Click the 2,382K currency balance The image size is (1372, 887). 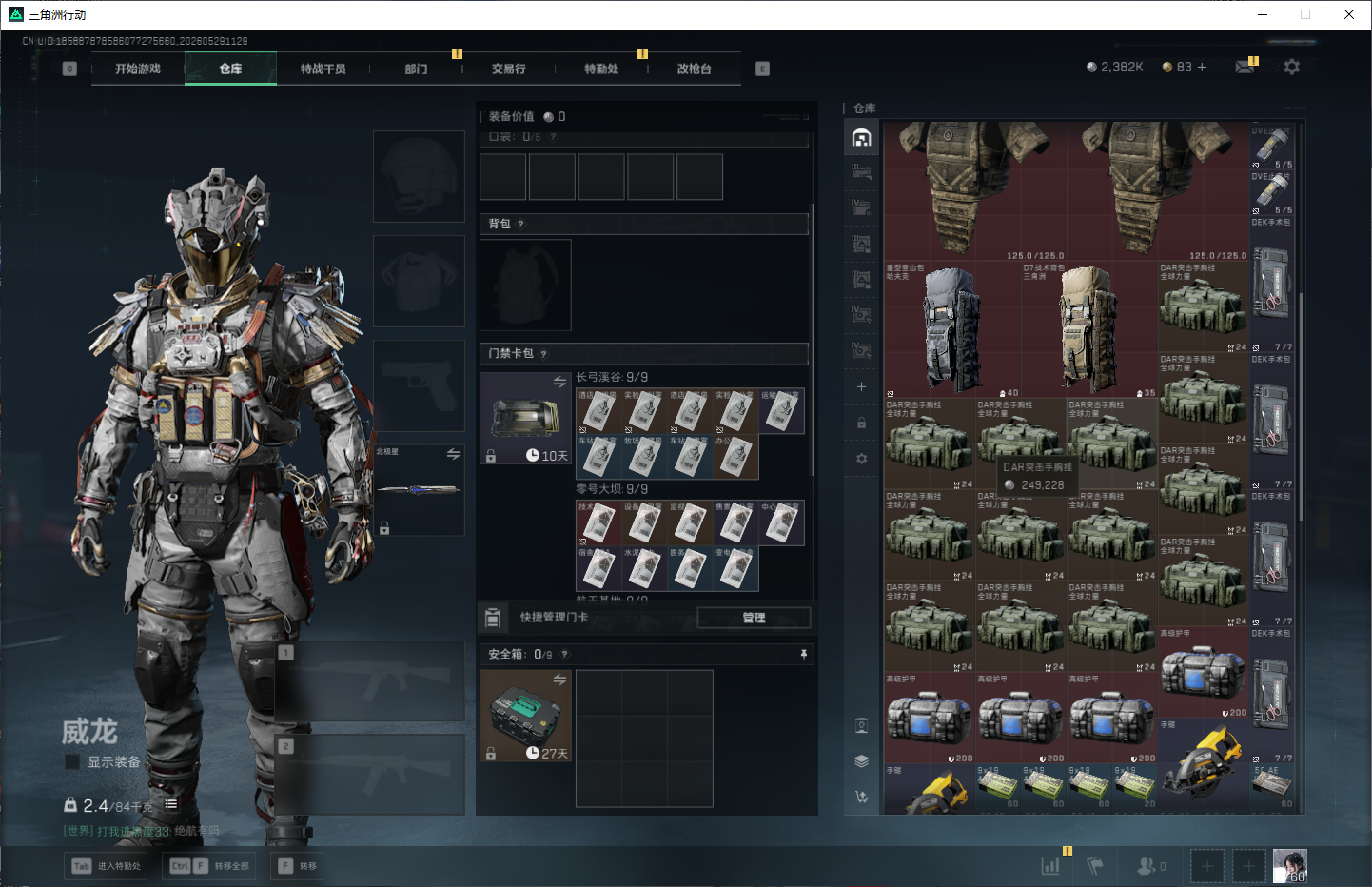coord(1115,67)
